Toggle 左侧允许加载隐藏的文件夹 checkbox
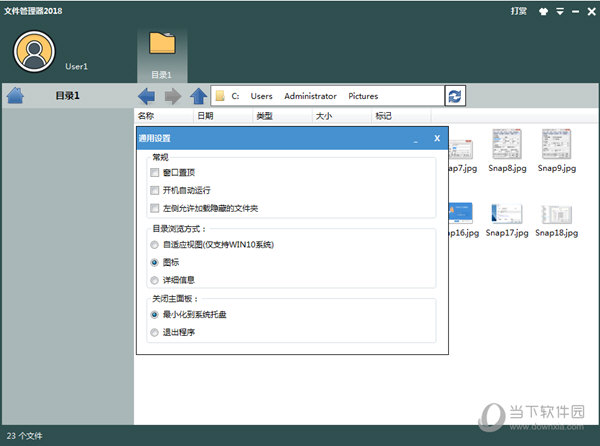This screenshot has height=446, width=600. 155,208
